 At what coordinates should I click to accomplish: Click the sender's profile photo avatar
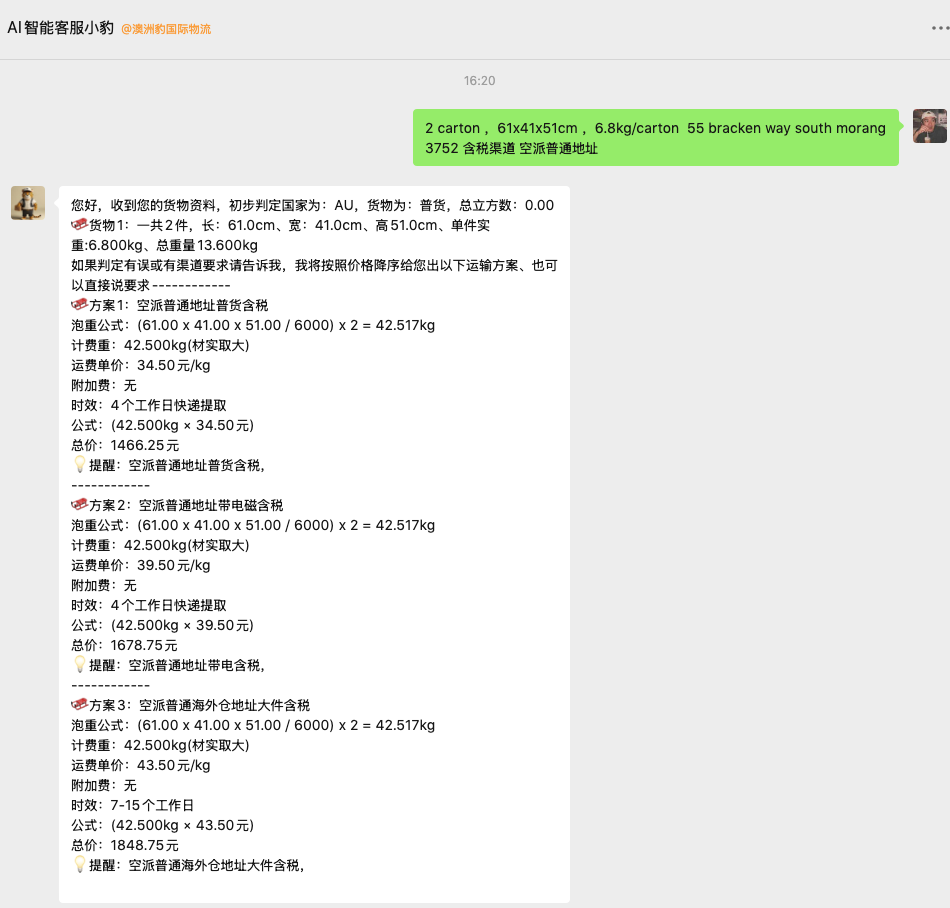coord(929,126)
